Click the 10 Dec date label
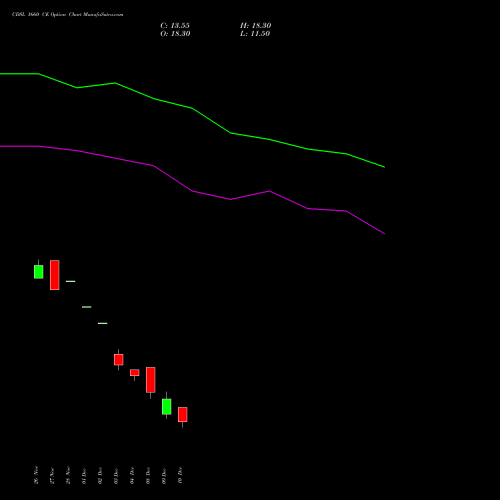 coord(180,476)
